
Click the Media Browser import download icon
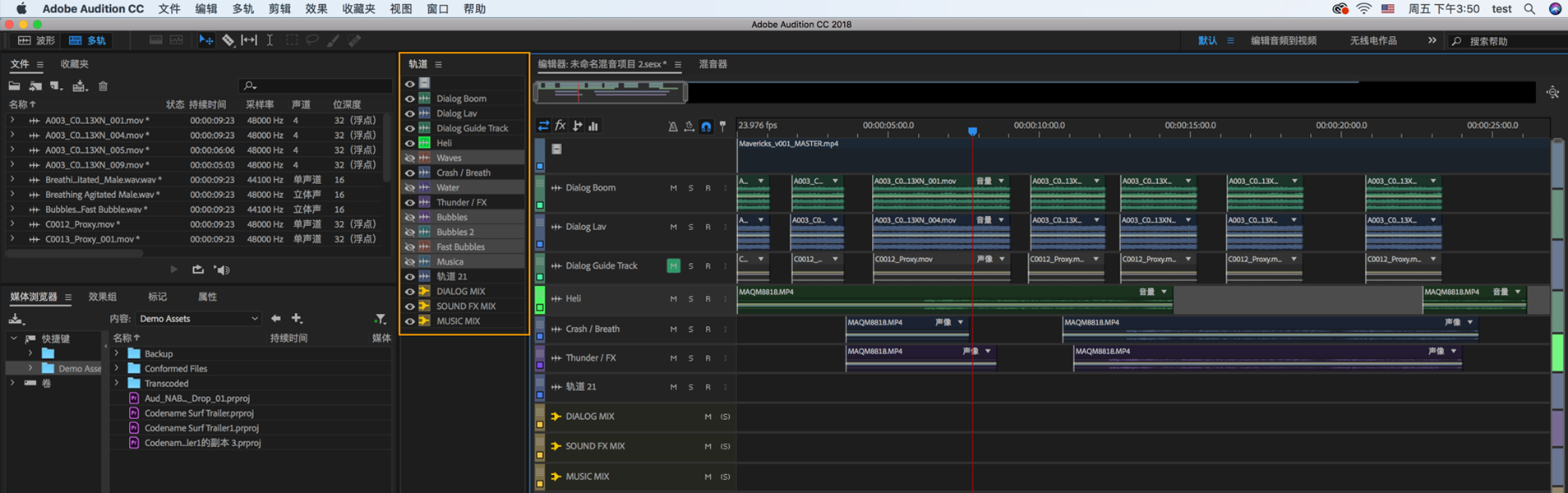click(x=16, y=319)
